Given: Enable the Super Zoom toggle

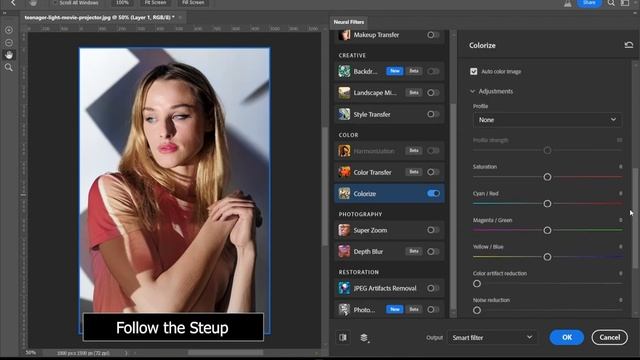Looking at the screenshot, I should 433,230.
